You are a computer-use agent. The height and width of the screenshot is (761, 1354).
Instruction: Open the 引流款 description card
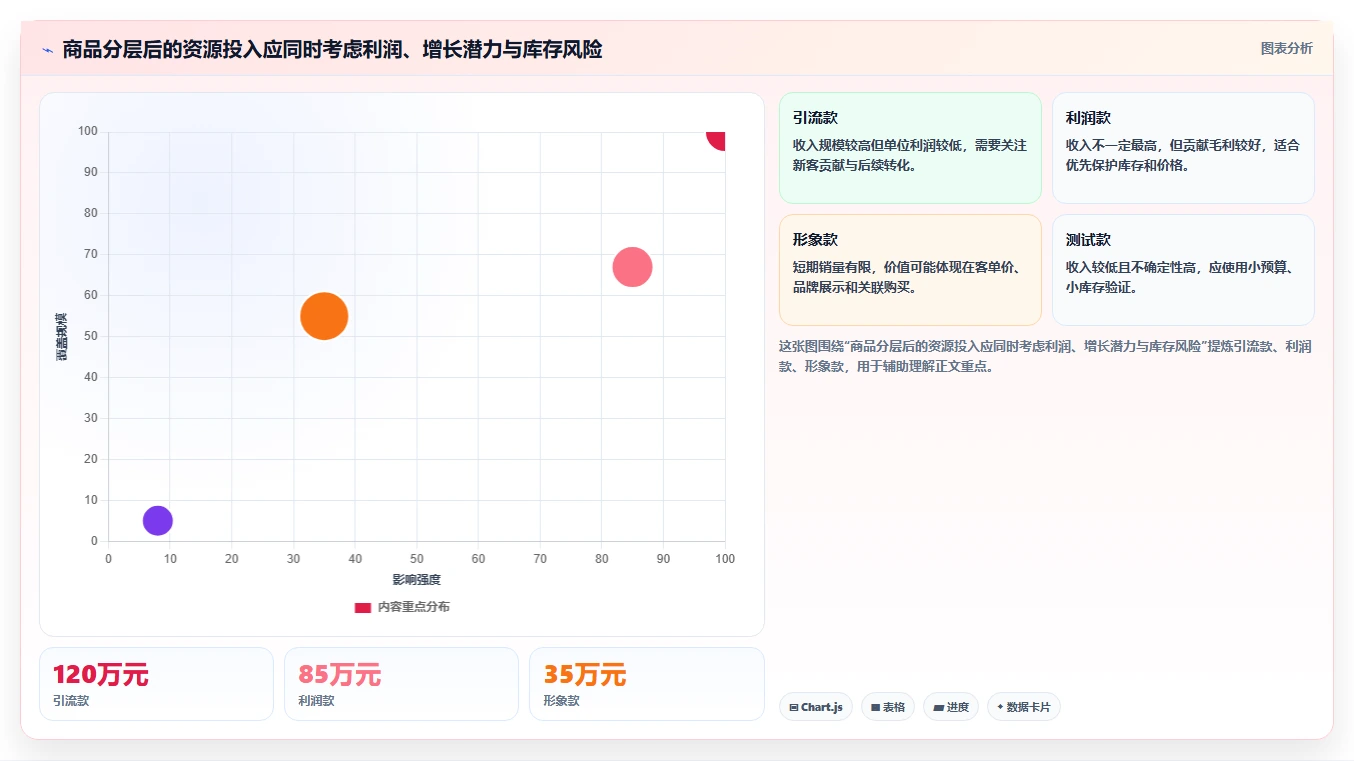910,148
